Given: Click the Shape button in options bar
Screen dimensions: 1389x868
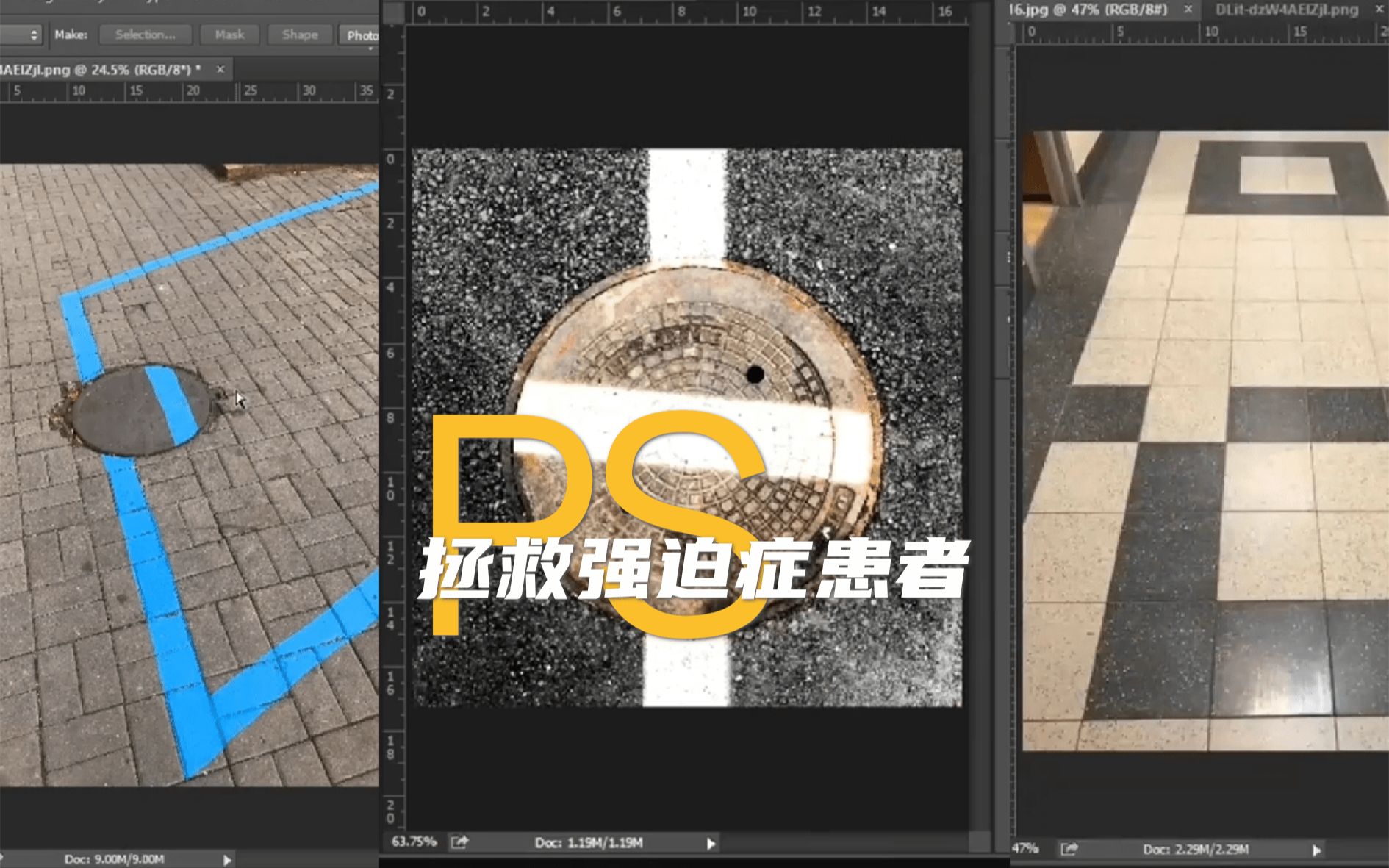Looking at the screenshot, I should pos(300,35).
